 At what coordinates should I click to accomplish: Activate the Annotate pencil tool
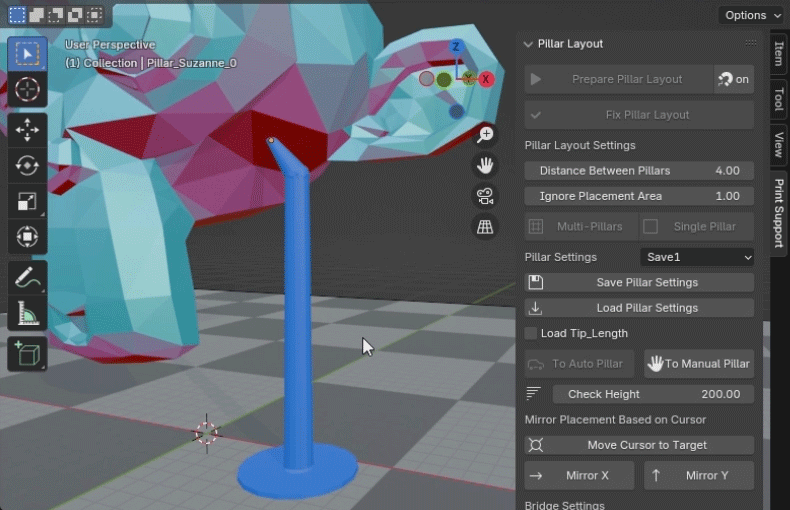click(27, 278)
